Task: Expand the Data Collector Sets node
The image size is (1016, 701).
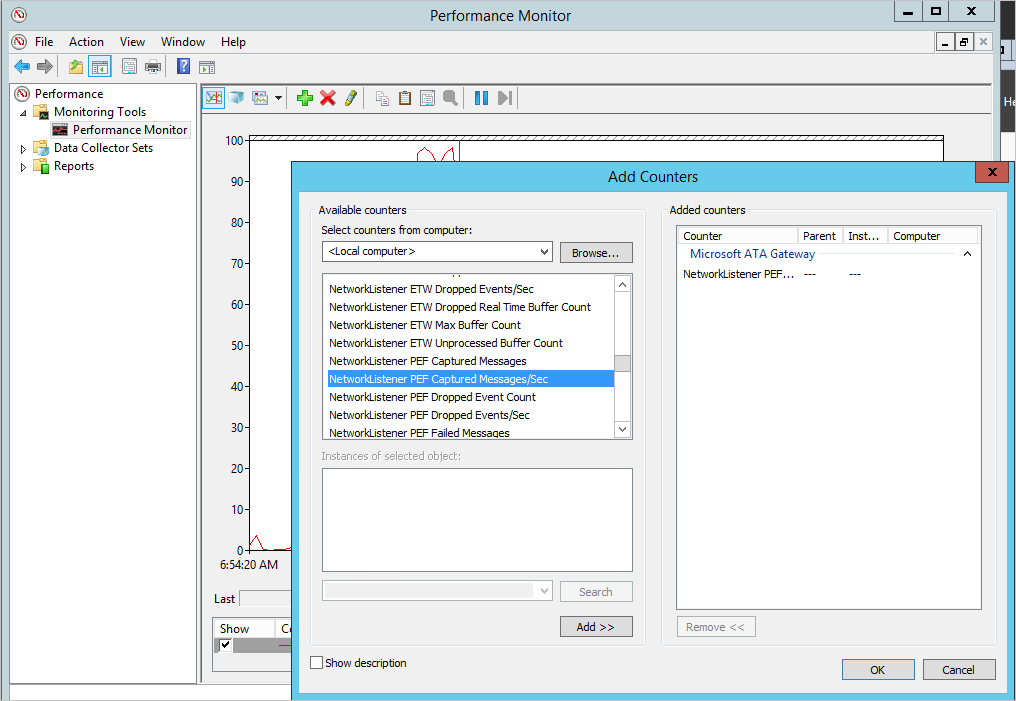Action: click(23, 149)
